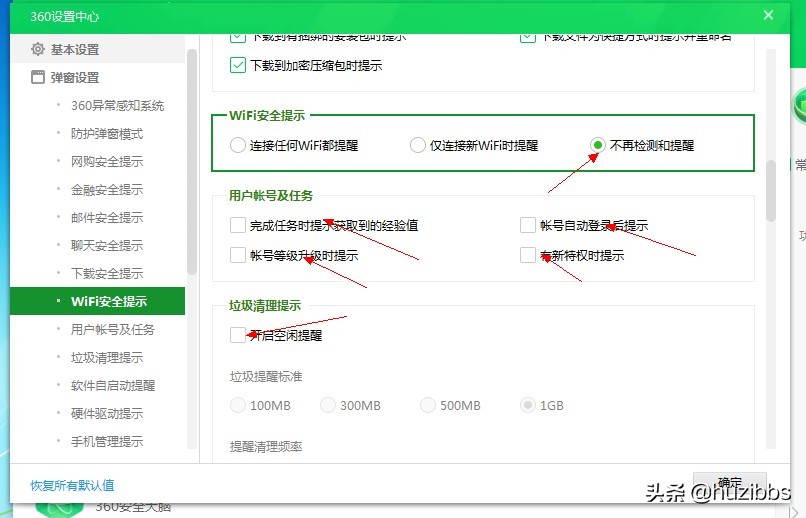Click the main panel scrollbar thumb

[x=770, y=191]
